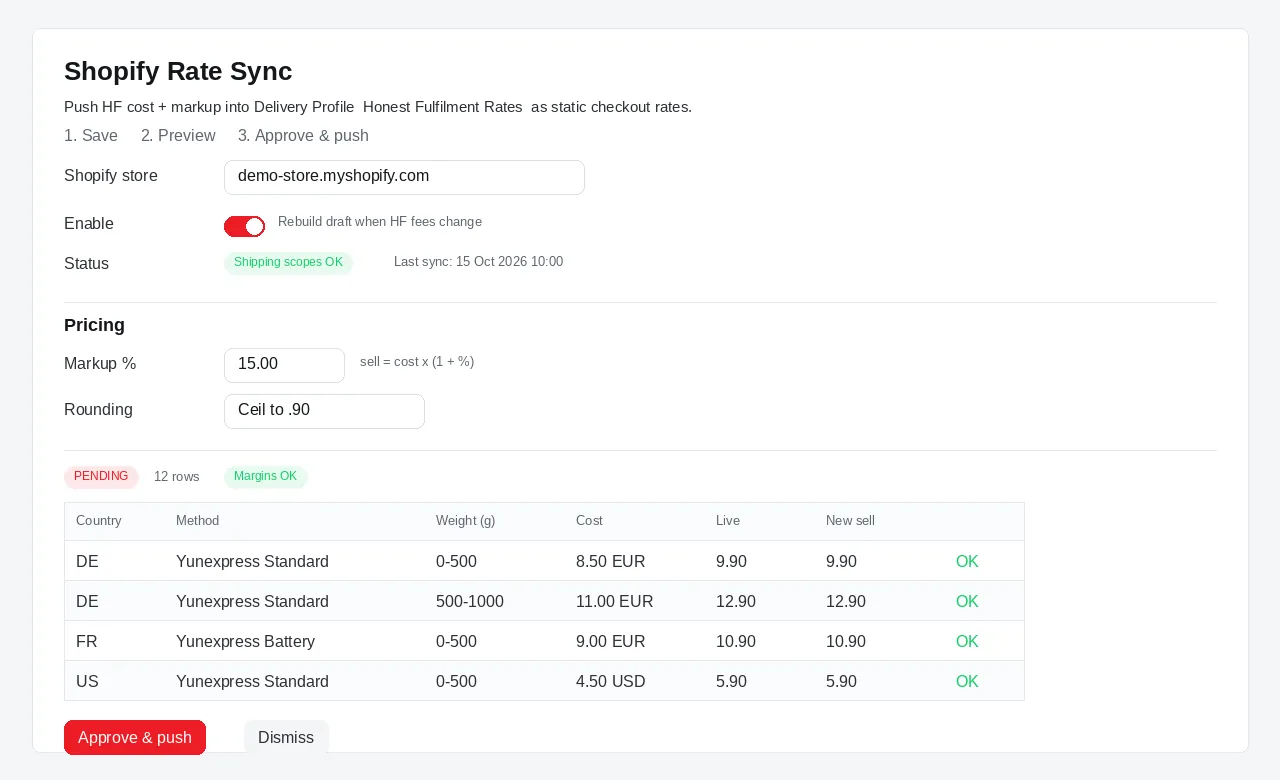Click the Country column header
The height and width of the screenshot is (780, 1280).
tap(99, 521)
